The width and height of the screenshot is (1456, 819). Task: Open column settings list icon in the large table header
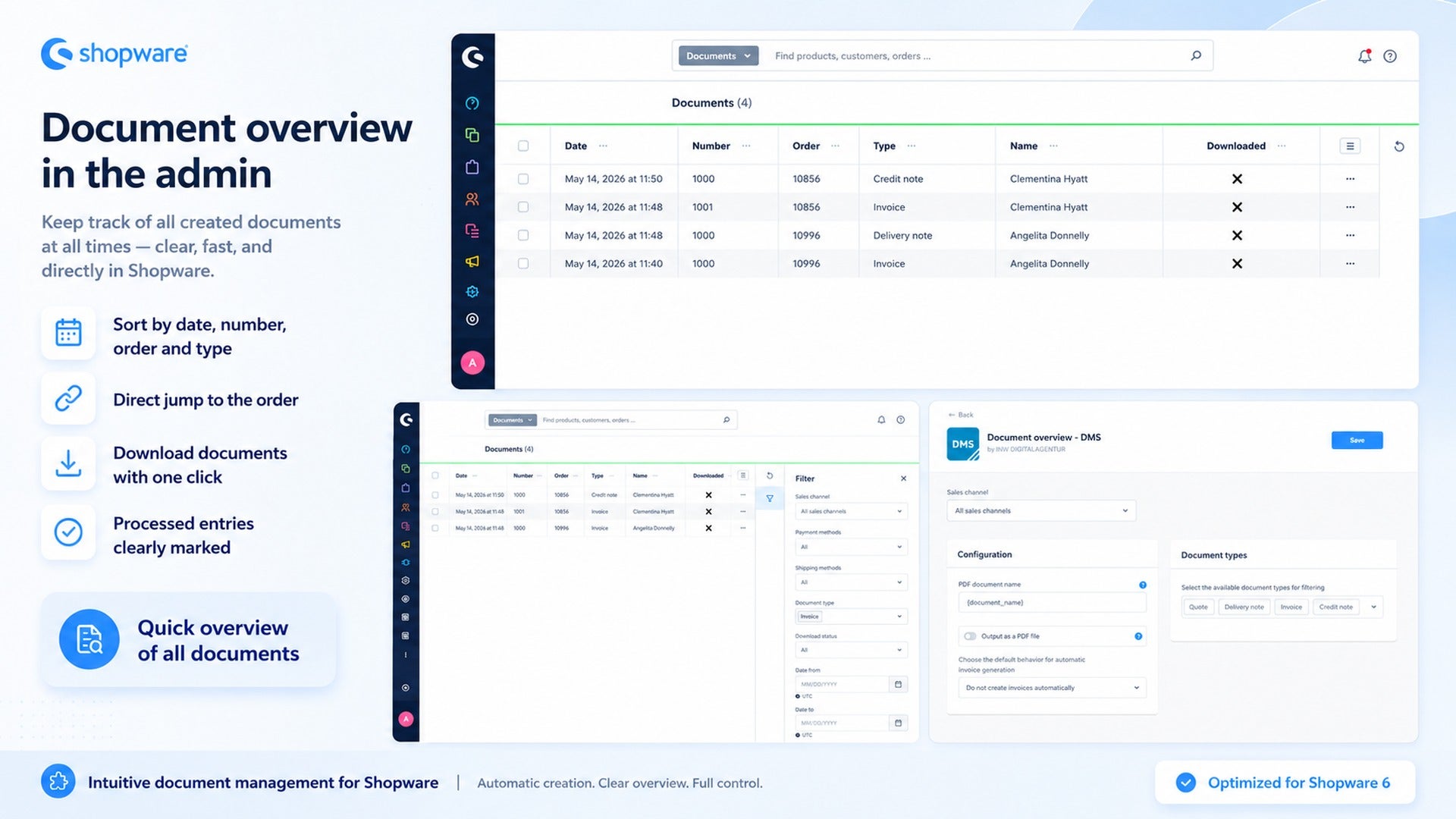[x=1350, y=146]
